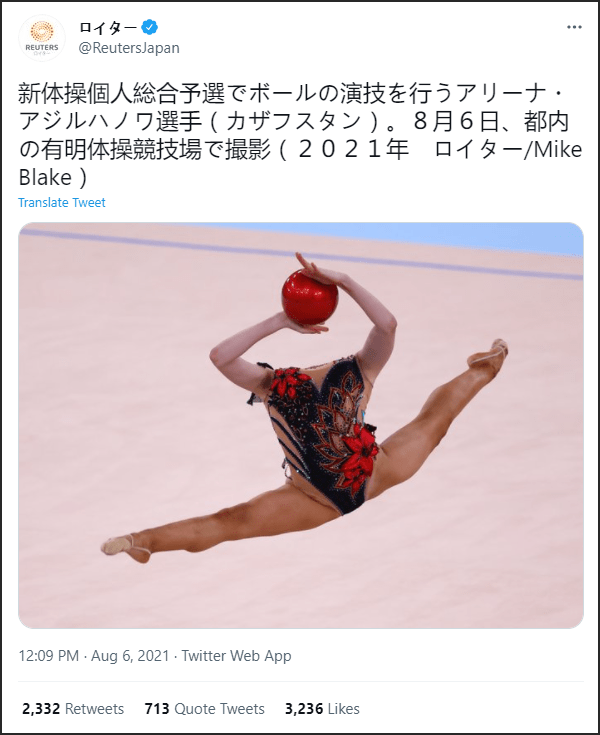The height and width of the screenshot is (735, 600).
Task: Click the Quote Tweets count number 713
Action: point(157,708)
